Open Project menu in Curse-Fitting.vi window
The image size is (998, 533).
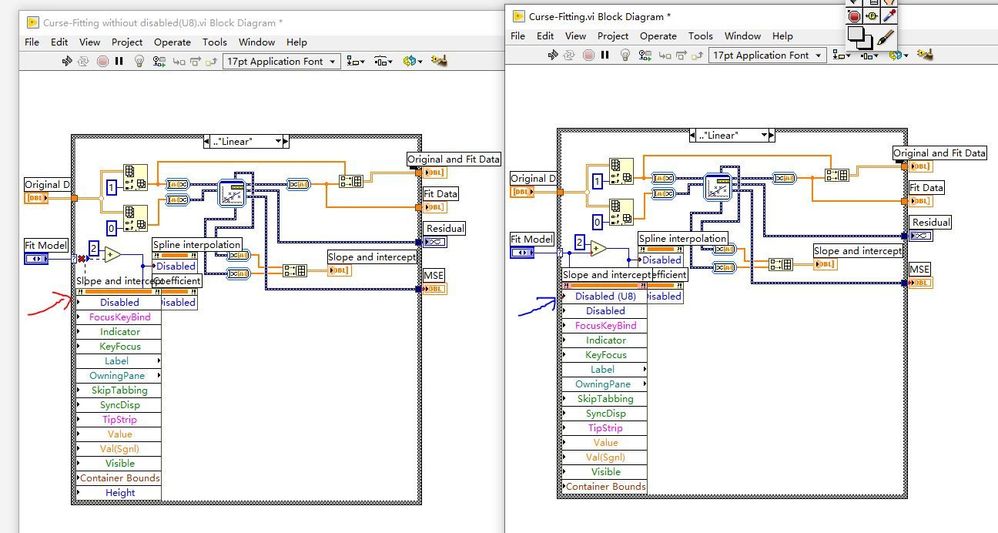point(613,36)
